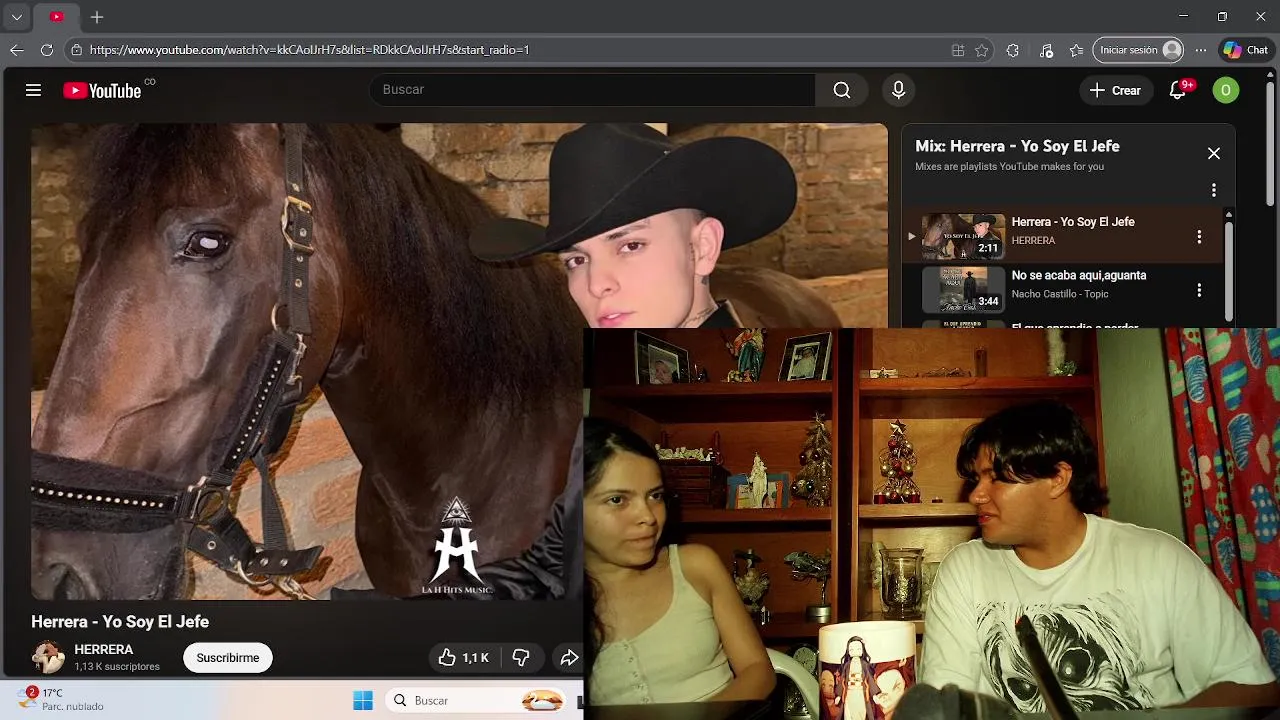Open the YouTube hamburger guide menu
1280x720 pixels.
(x=33, y=90)
